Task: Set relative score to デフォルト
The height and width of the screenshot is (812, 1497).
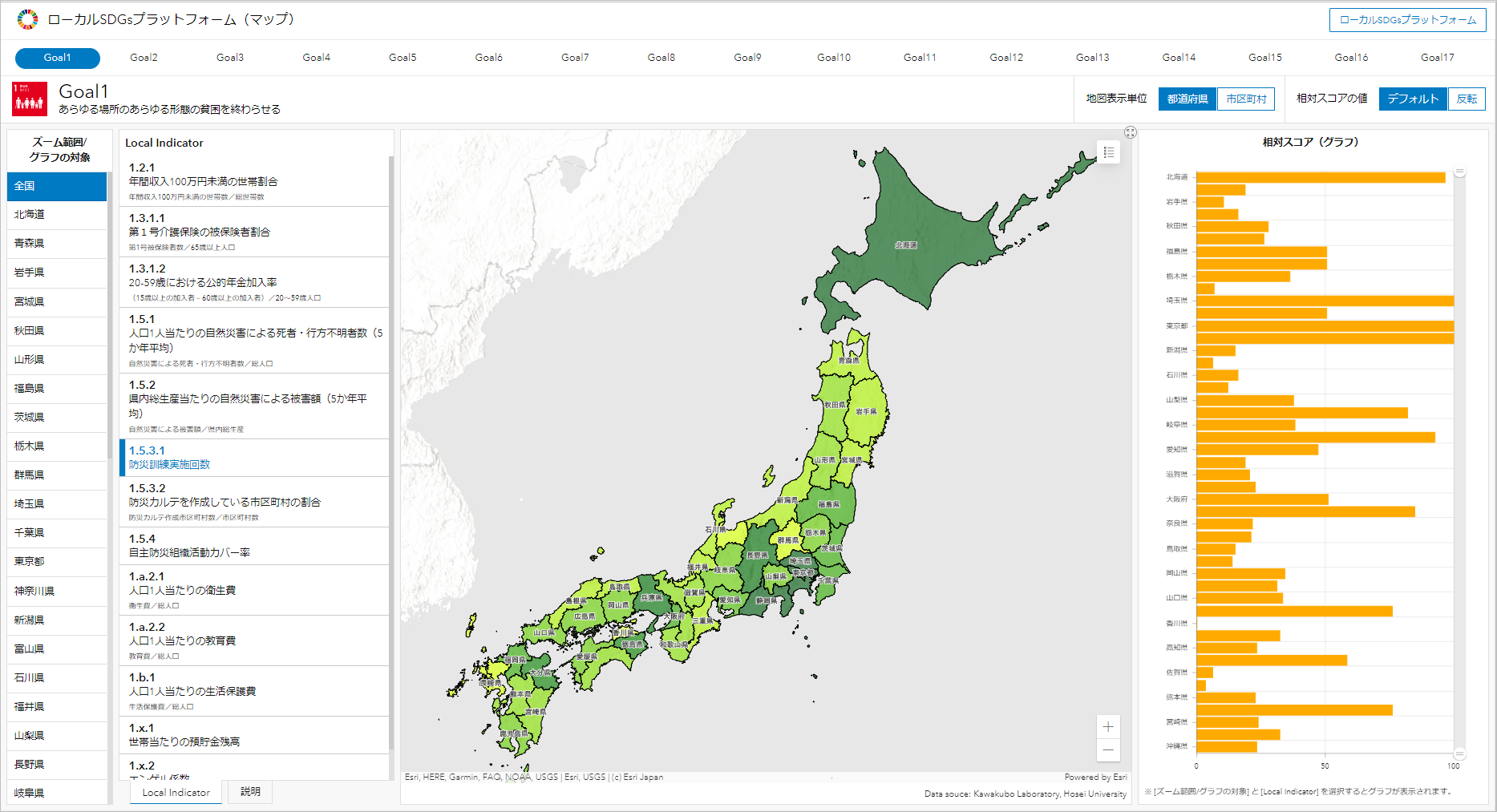Action: (1413, 99)
